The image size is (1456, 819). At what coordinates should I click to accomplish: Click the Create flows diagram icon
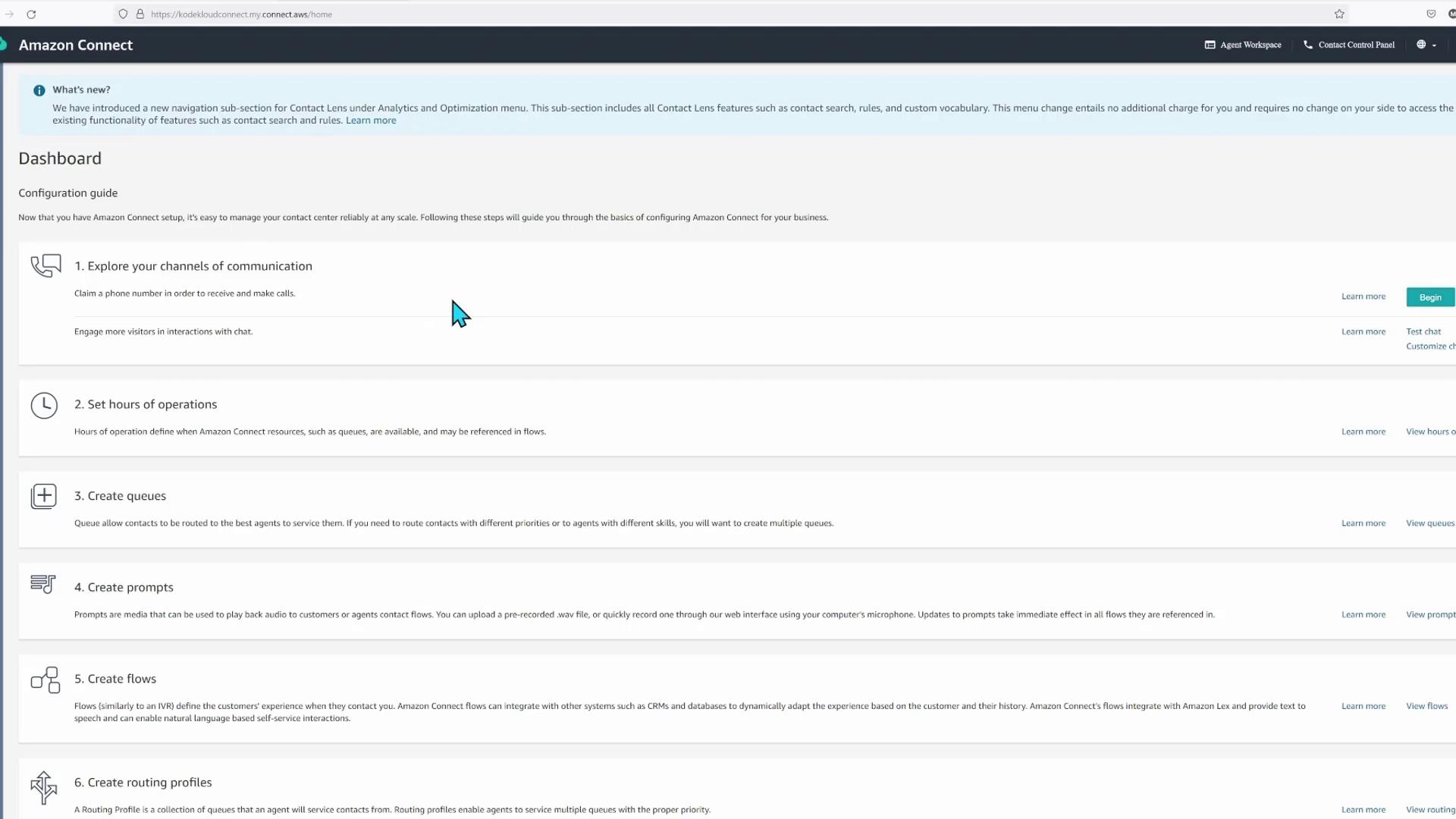tap(45, 680)
